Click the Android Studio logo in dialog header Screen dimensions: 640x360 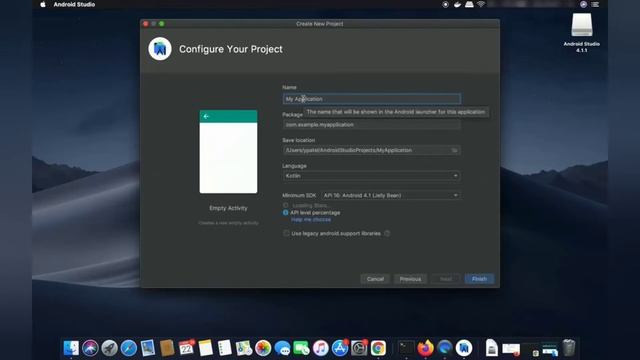click(x=160, y=49)
